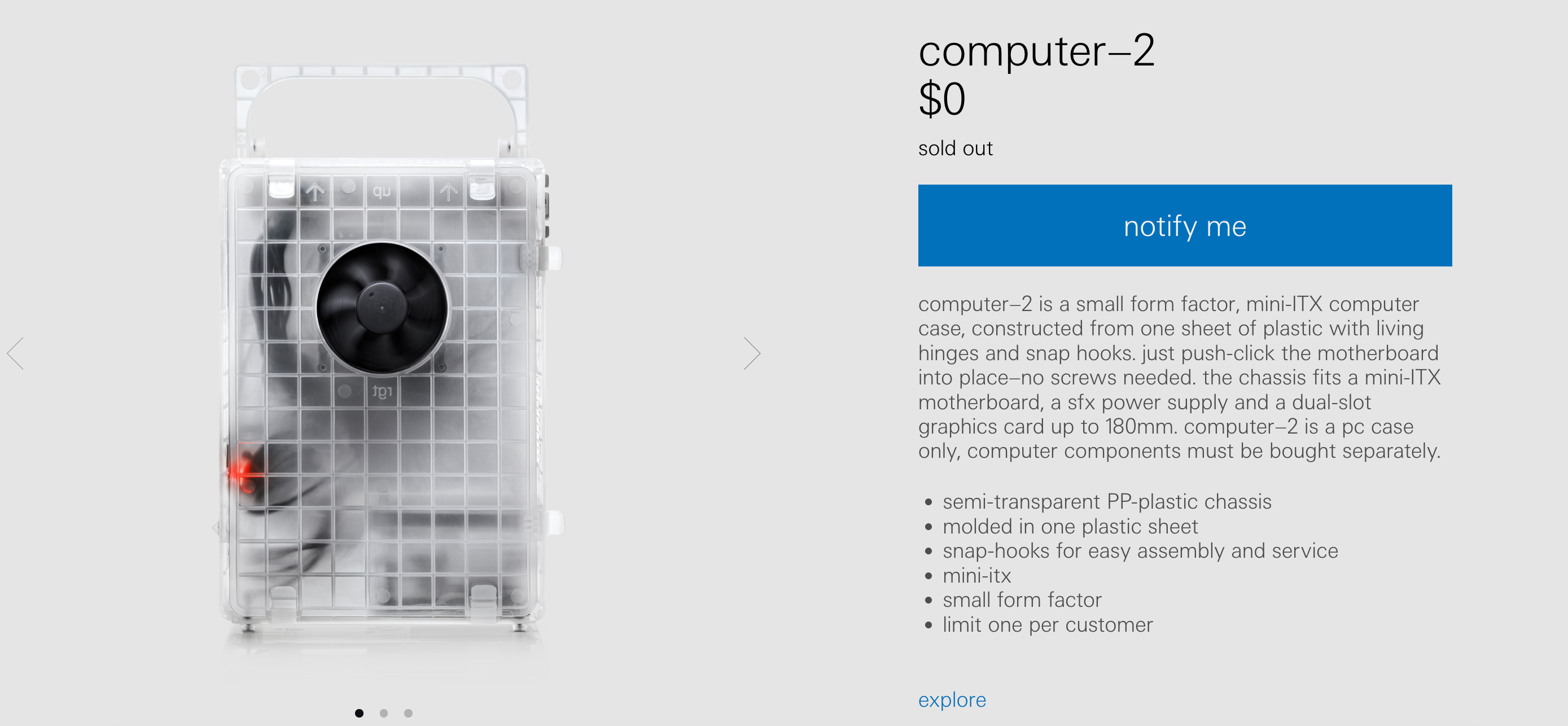Select the first carousel dot
1568x726 pixels.
(359, 713)
